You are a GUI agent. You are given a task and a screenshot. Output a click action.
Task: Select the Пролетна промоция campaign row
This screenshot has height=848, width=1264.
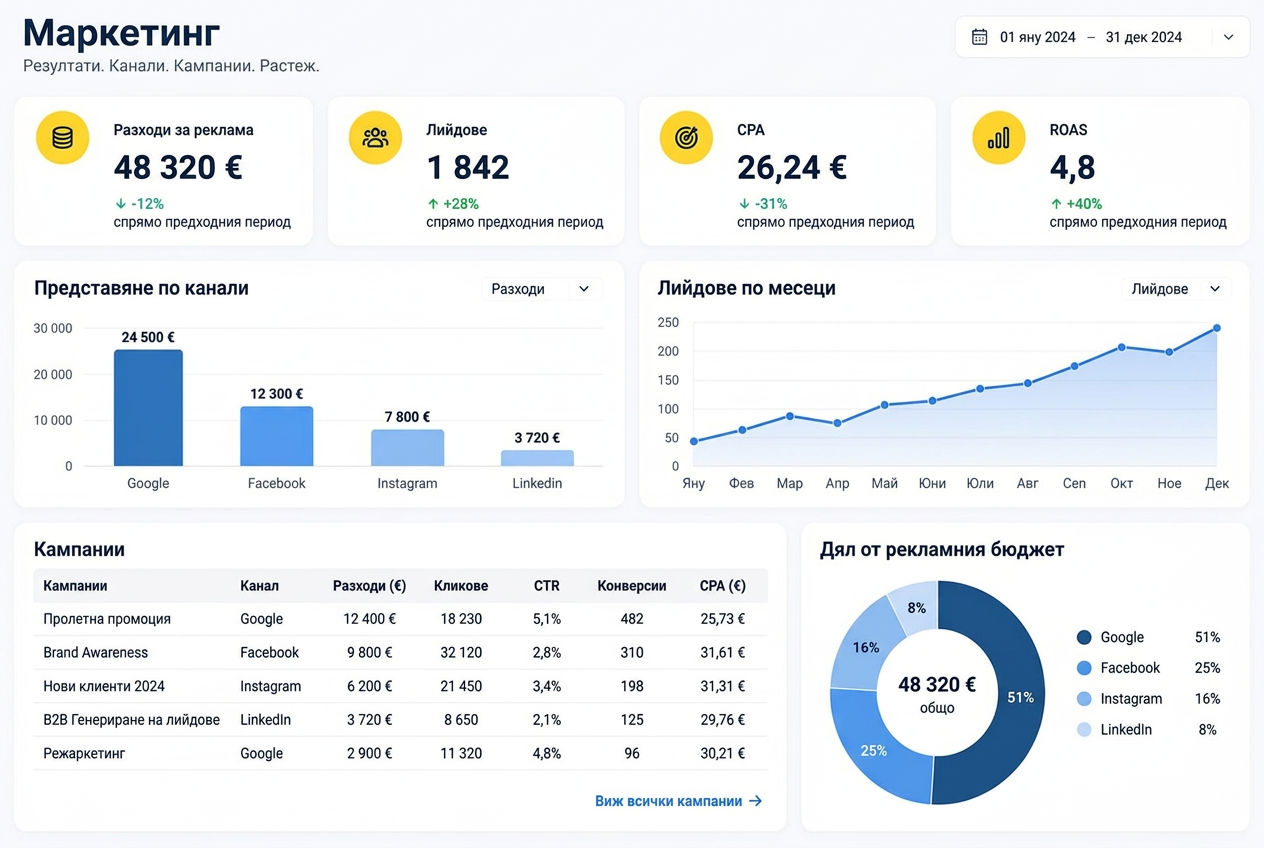click(401, 619)
